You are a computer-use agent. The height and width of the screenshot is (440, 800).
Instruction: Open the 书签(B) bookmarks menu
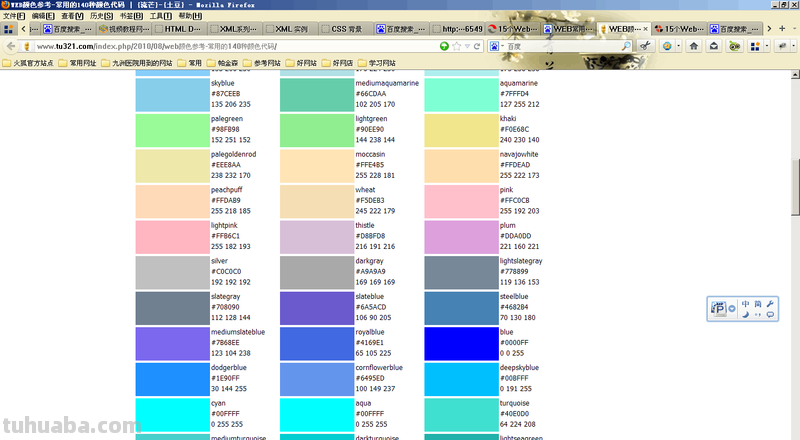[131, 16]
